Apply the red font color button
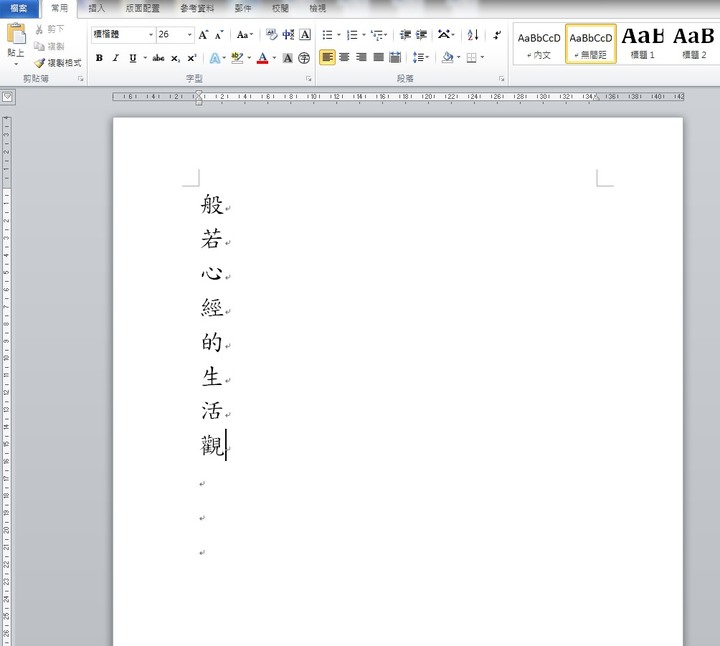This screenshot has height=646, width=720. [x=262, y=58]
